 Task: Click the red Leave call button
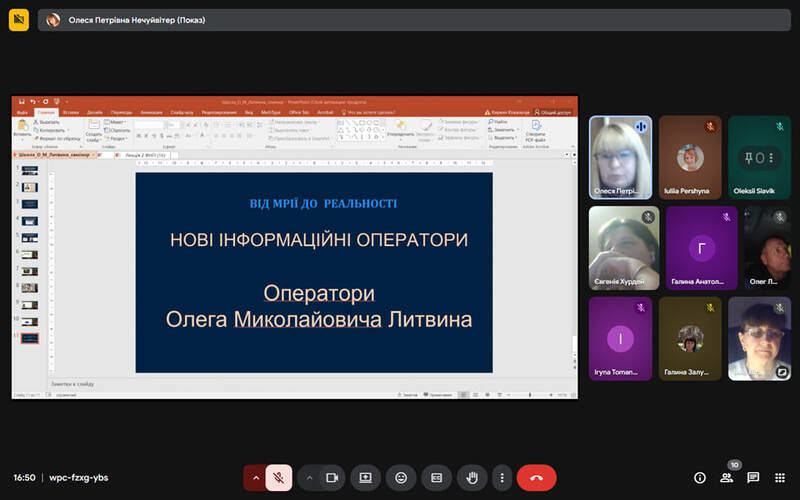point(536,478)
